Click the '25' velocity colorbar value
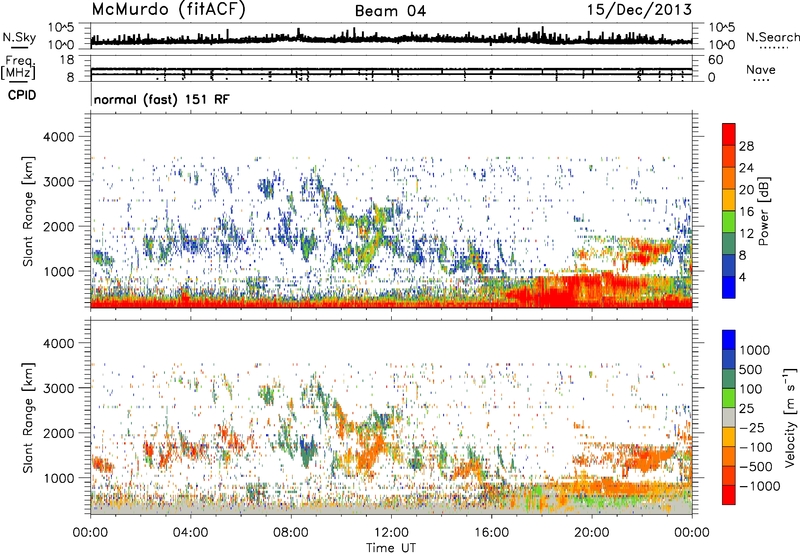Viewport: 800px width, 554px height. click(747, 408)
